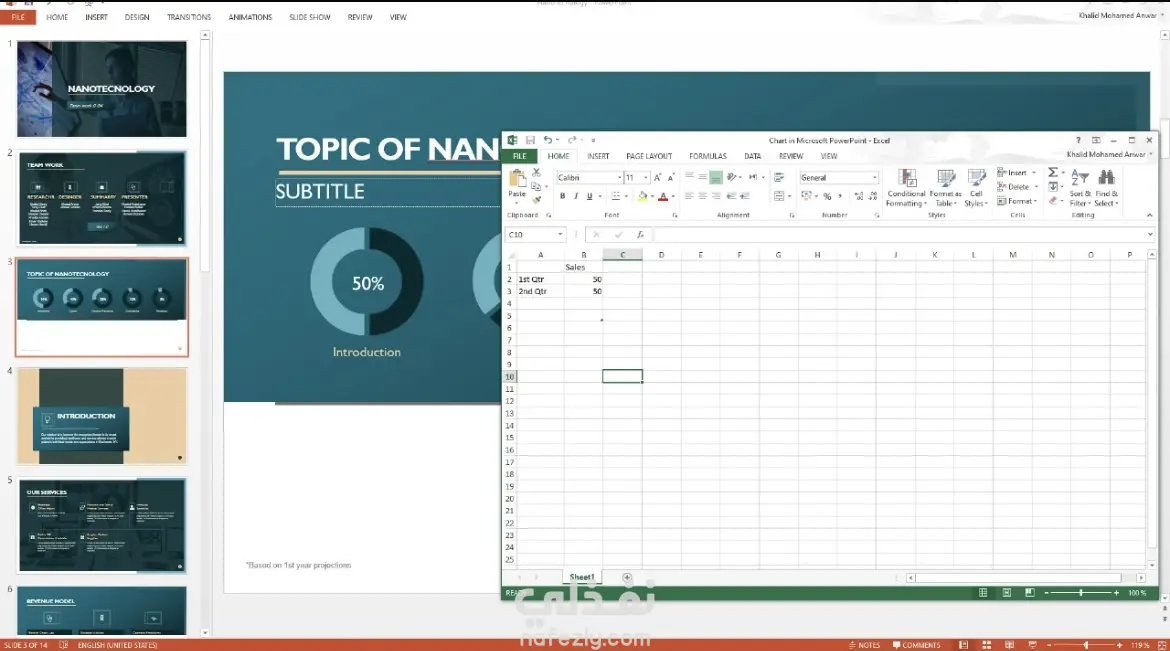The image size is (1170, 651).
Task: Open the PowerPoint Design tab
Action: (x=137, y=16)
